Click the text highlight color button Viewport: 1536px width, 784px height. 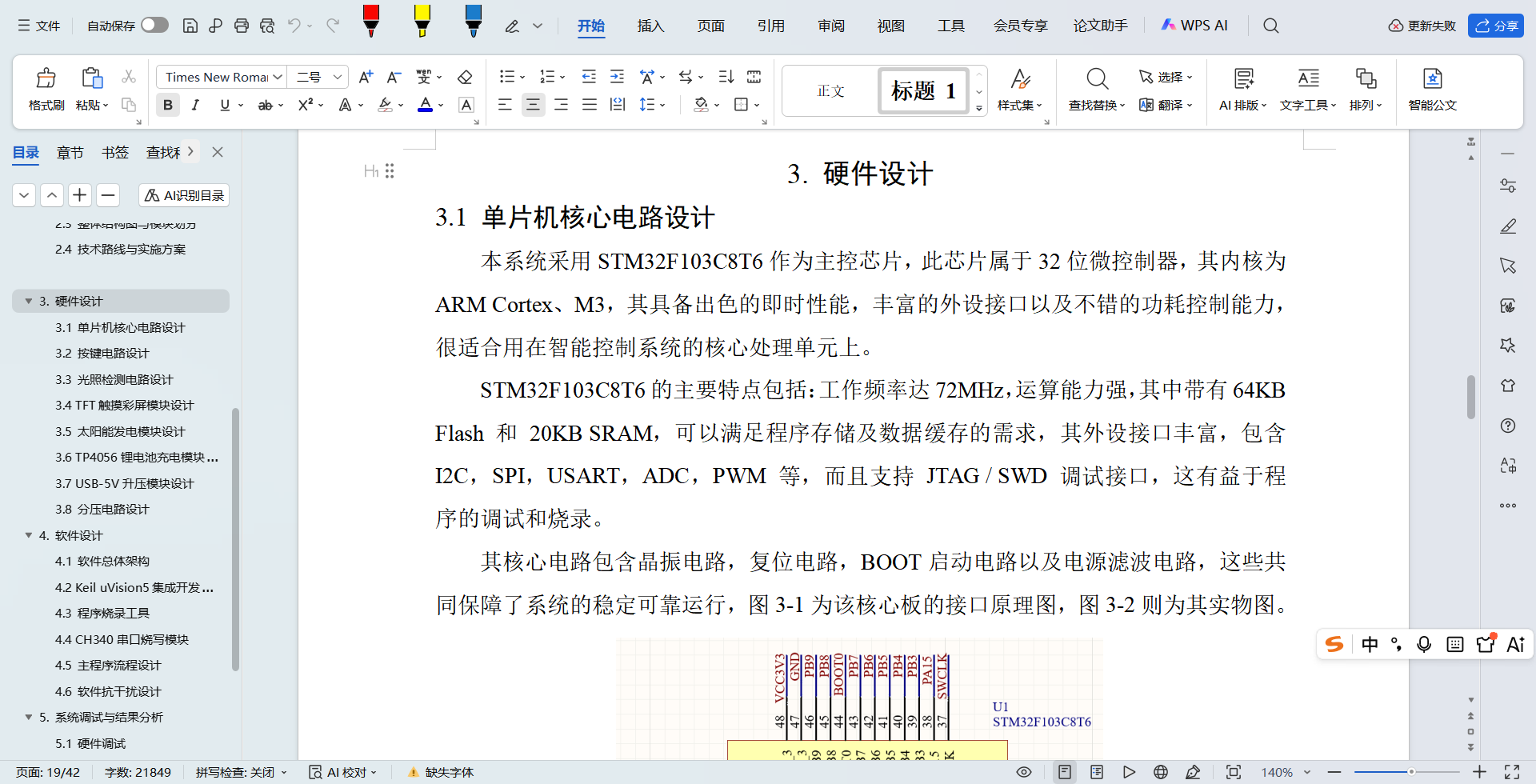click(x=385, y=105)
